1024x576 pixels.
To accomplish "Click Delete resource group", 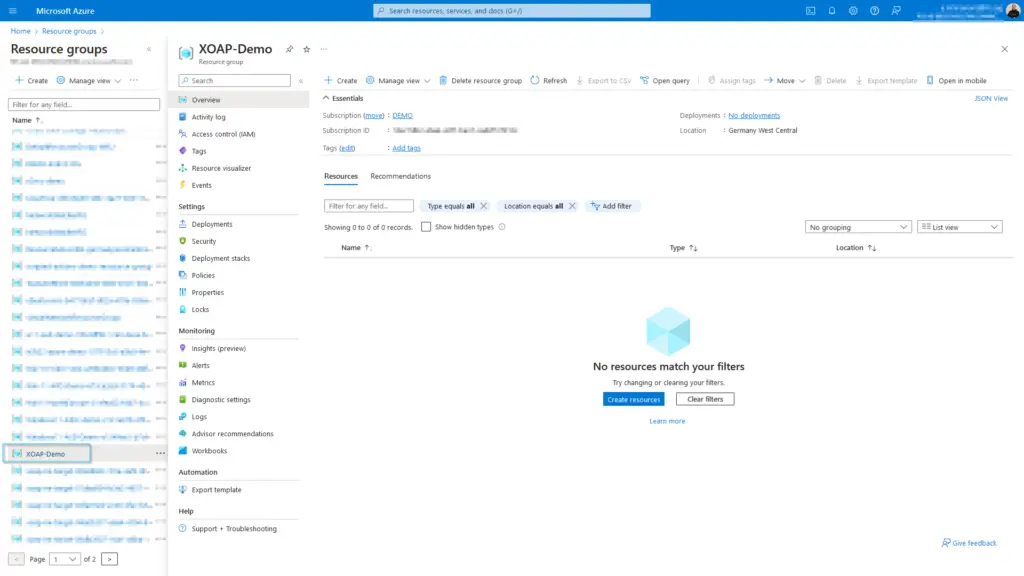I will click(480, 80).
